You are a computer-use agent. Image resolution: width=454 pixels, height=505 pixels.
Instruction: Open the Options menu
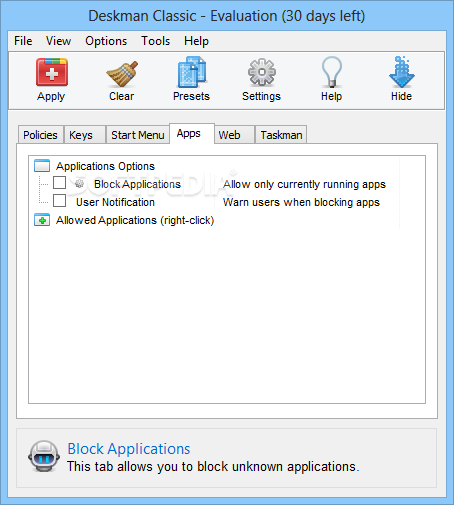point(106,41)
